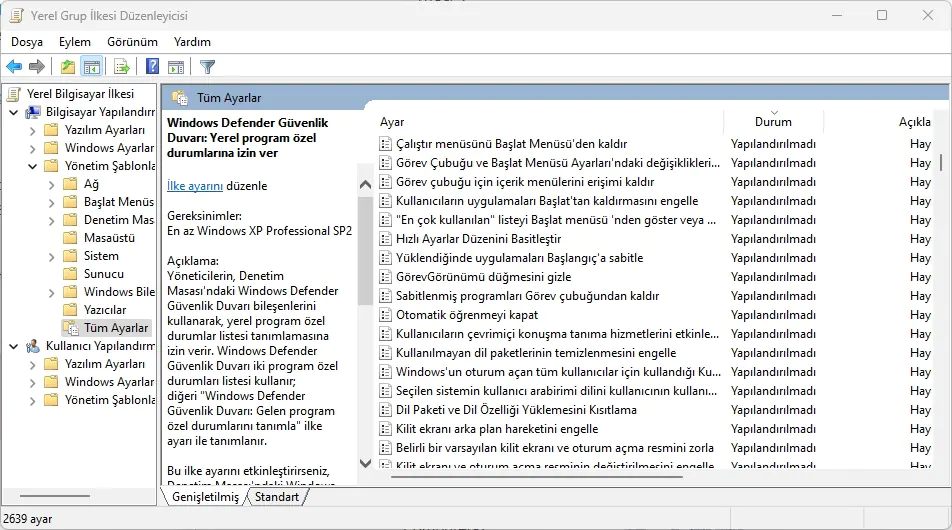
Task: Click the Tüm Ayarlar tree node icon
Action: point(71,328)
